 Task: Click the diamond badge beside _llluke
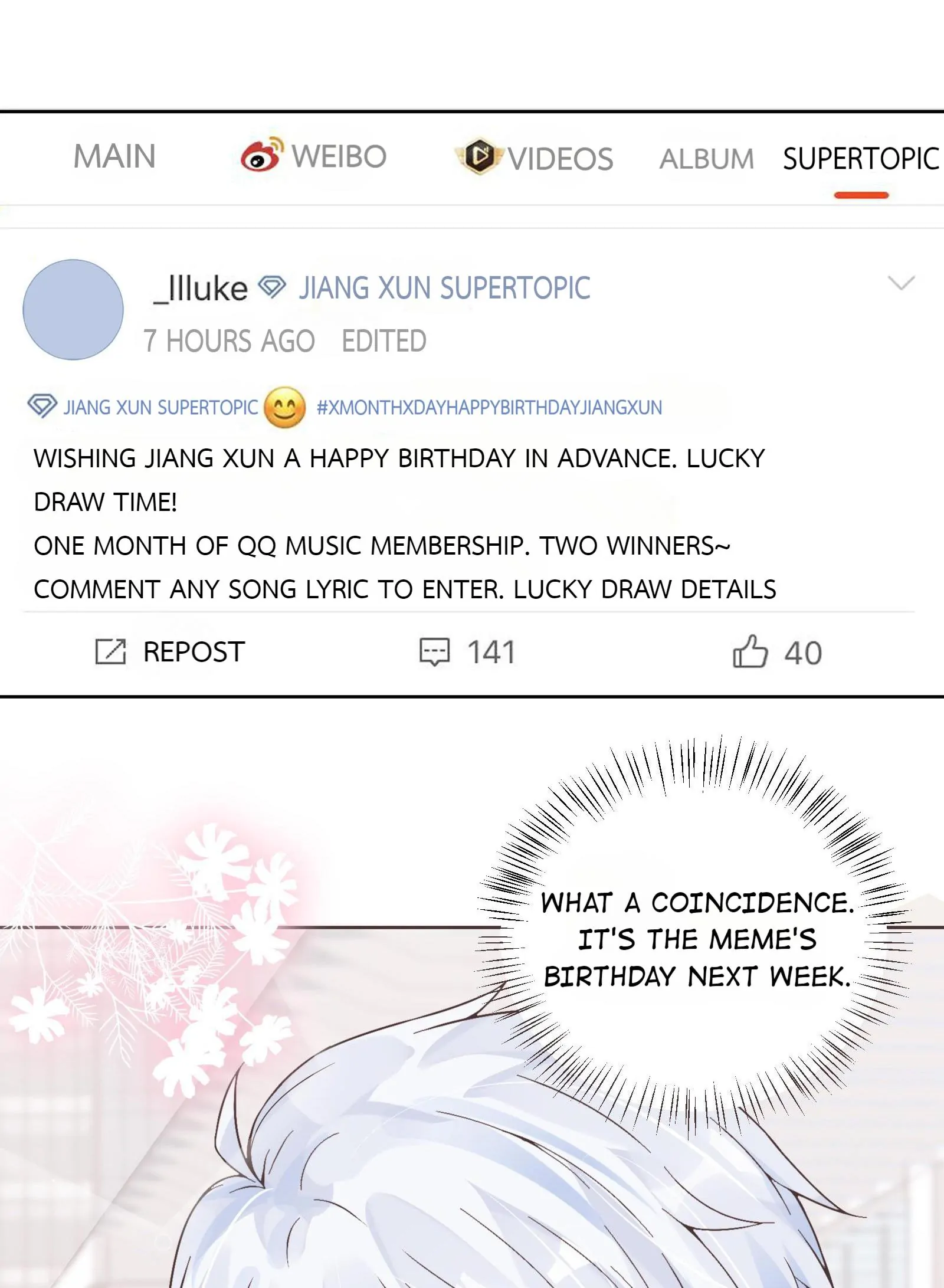[273, 287]
